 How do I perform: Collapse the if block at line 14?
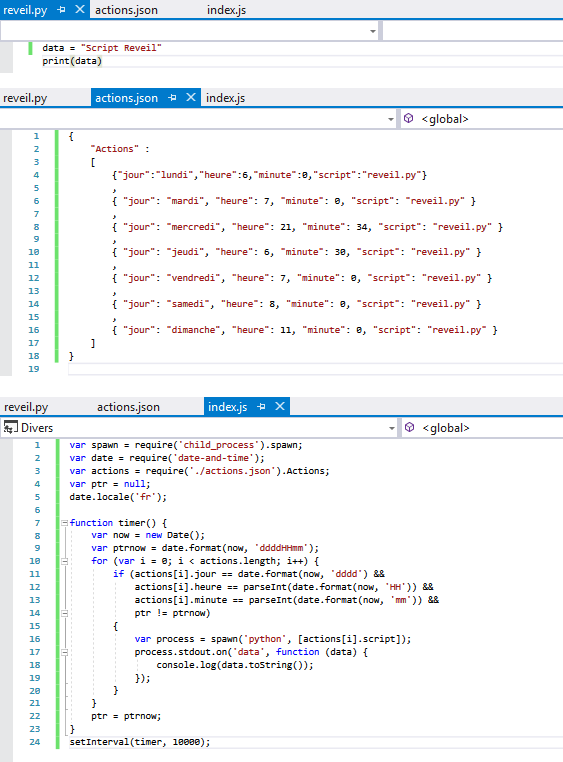click(64, 613)
